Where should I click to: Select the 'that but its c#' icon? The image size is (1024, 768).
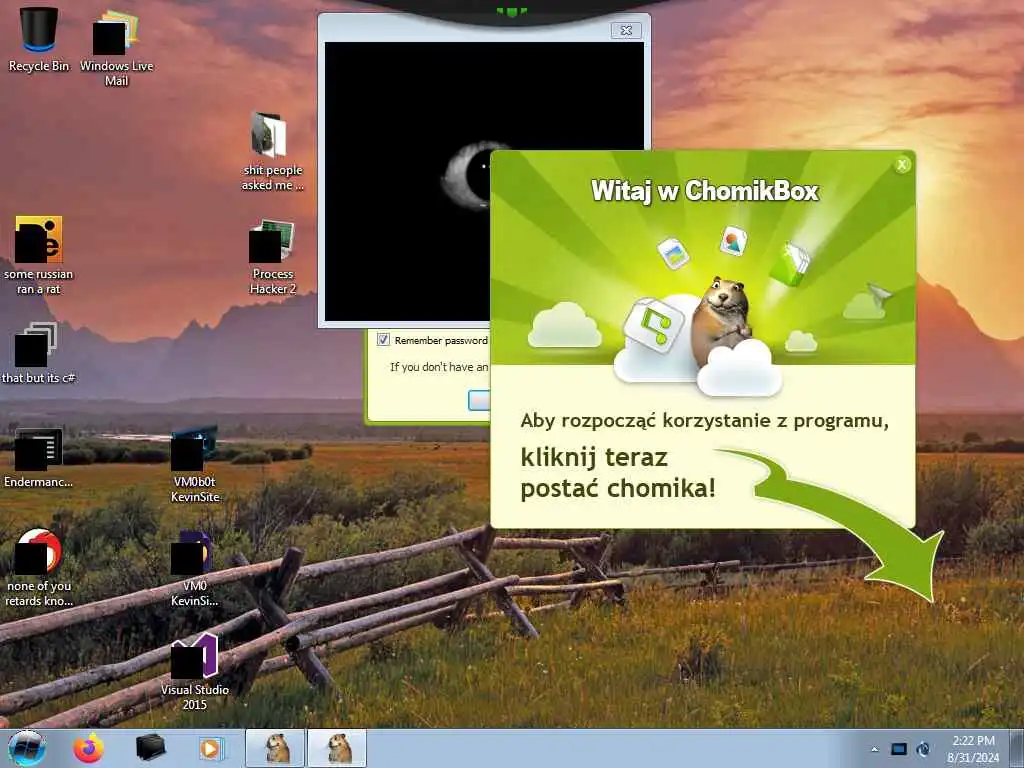tap(38, 353)
